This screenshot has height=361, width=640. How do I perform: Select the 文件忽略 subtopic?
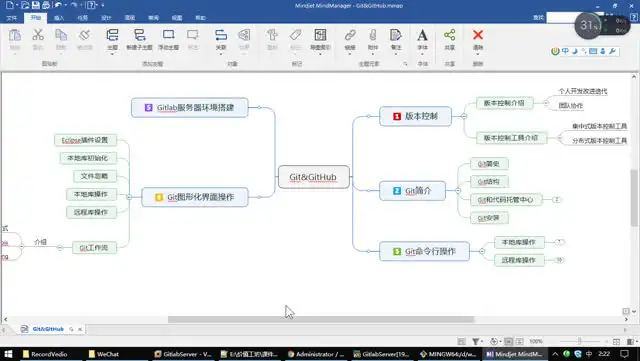[95, 176]
